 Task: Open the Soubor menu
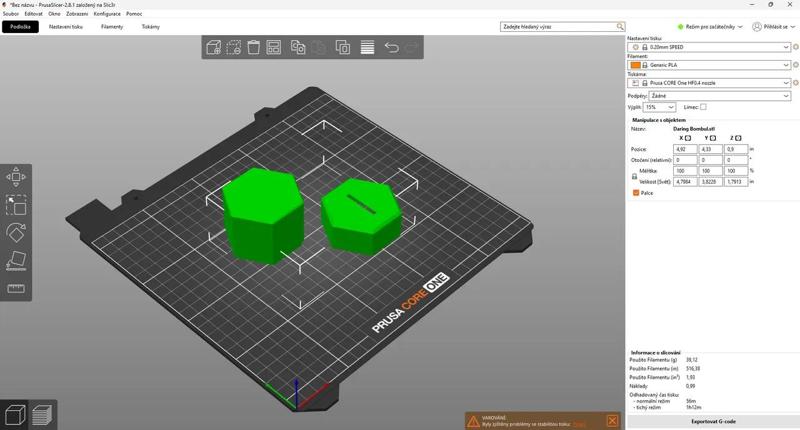click(11, 14)
